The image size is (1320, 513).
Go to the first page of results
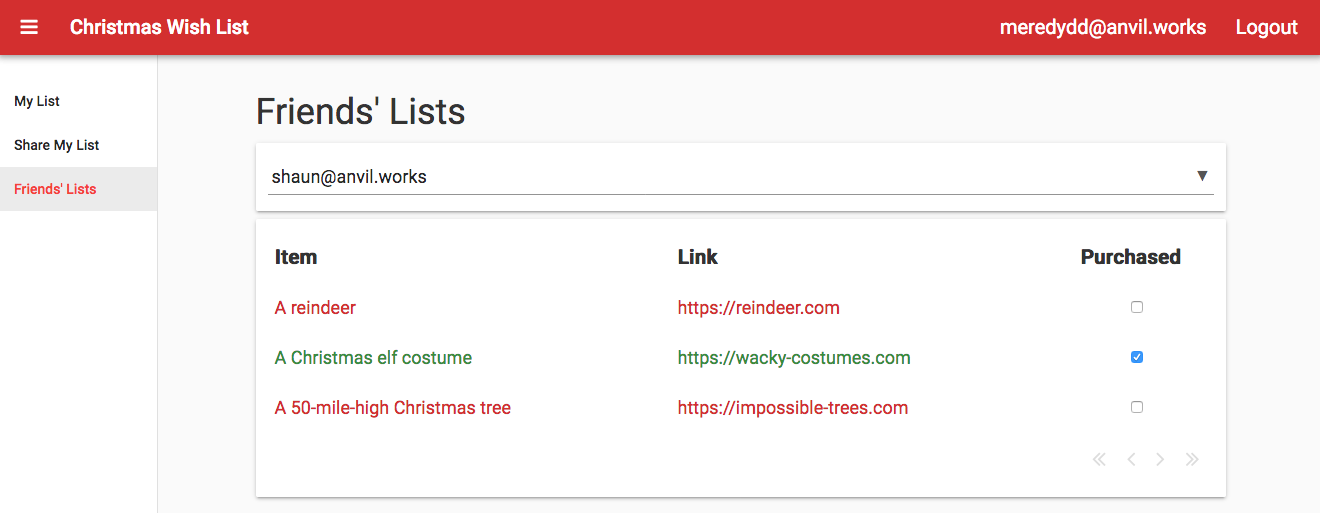1099,460
